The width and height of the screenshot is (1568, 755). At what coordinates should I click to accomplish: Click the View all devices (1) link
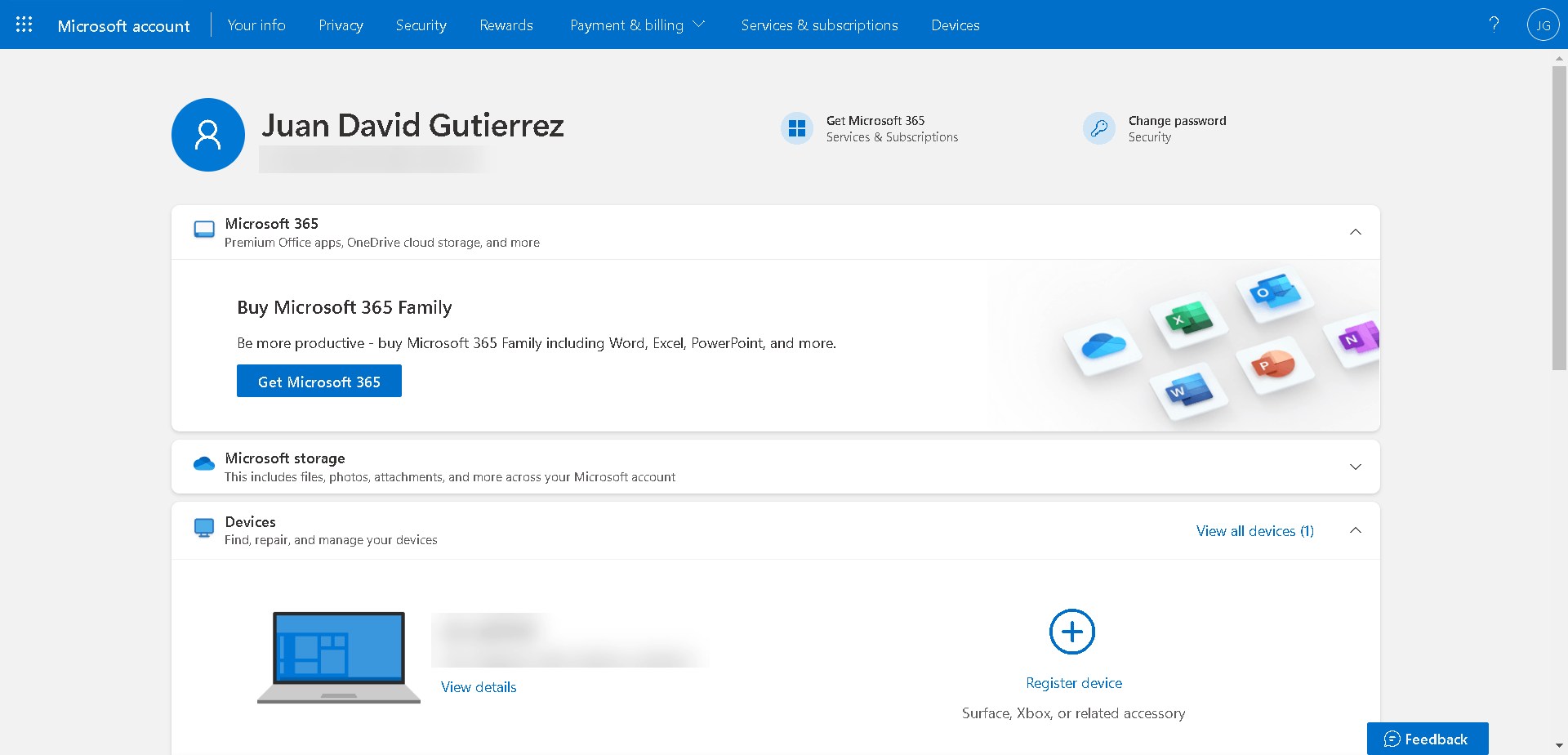(x=1255, y=531)
